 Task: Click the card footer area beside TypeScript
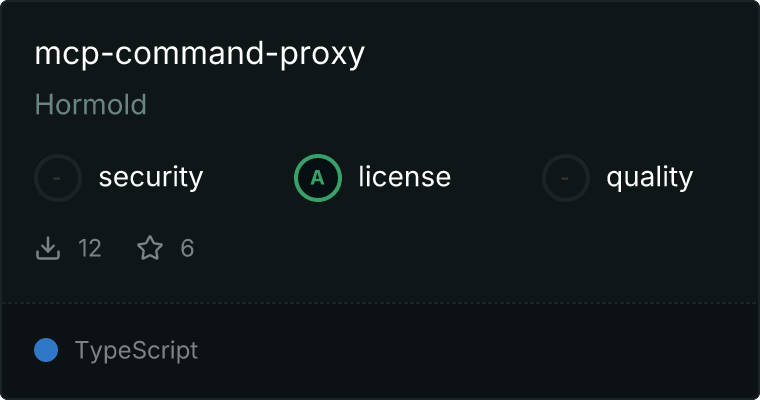click(x=477, y=351)
